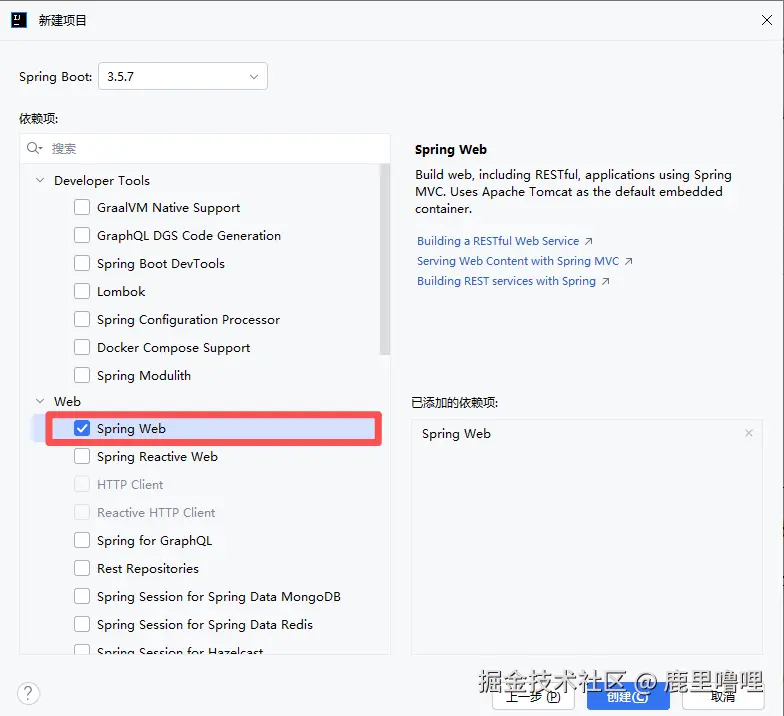Check the Spring Modulith option
Screen dimensions: 784x716
(82, 375)
